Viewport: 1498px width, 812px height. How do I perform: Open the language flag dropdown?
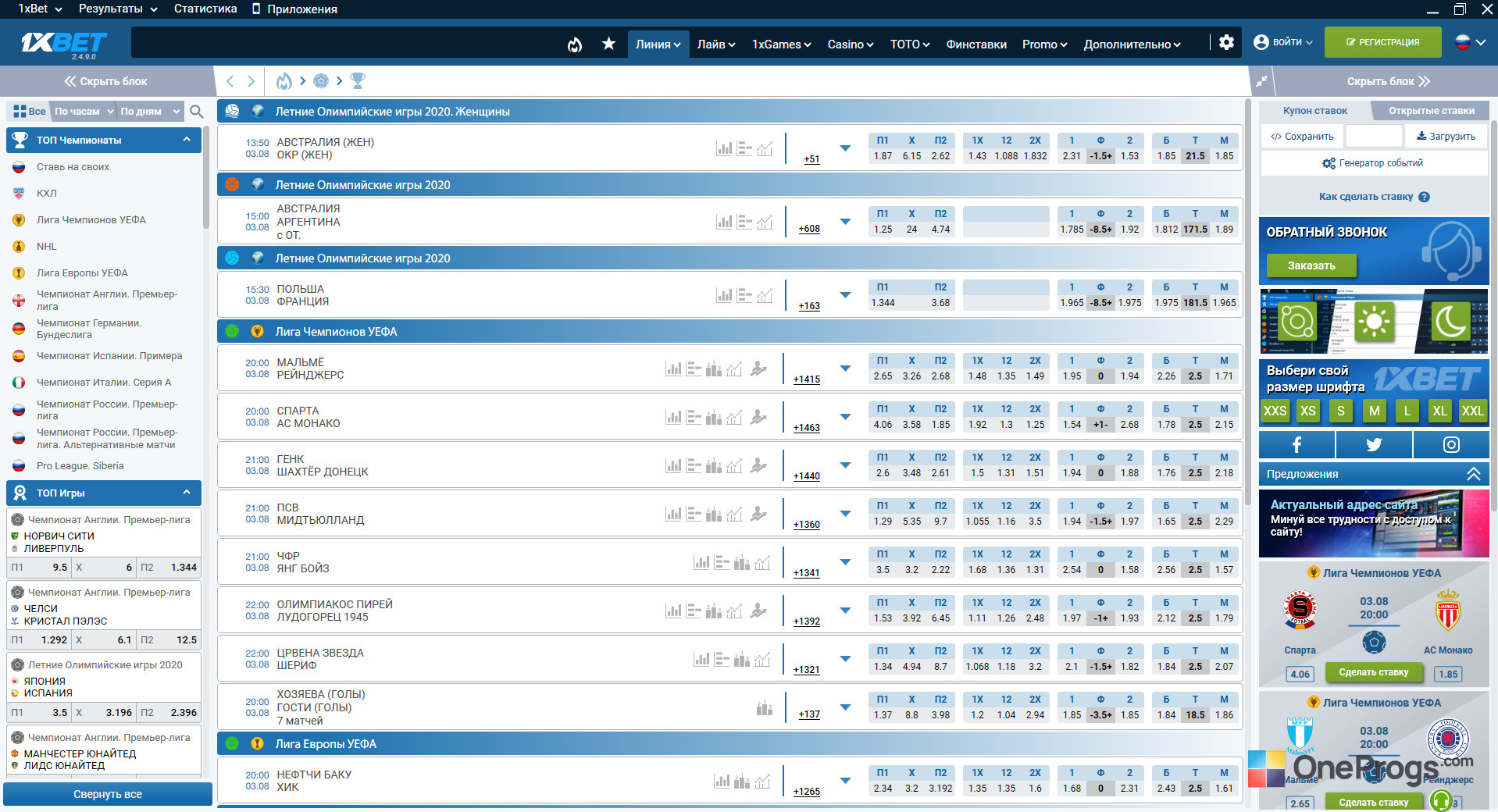point(1470,42)
